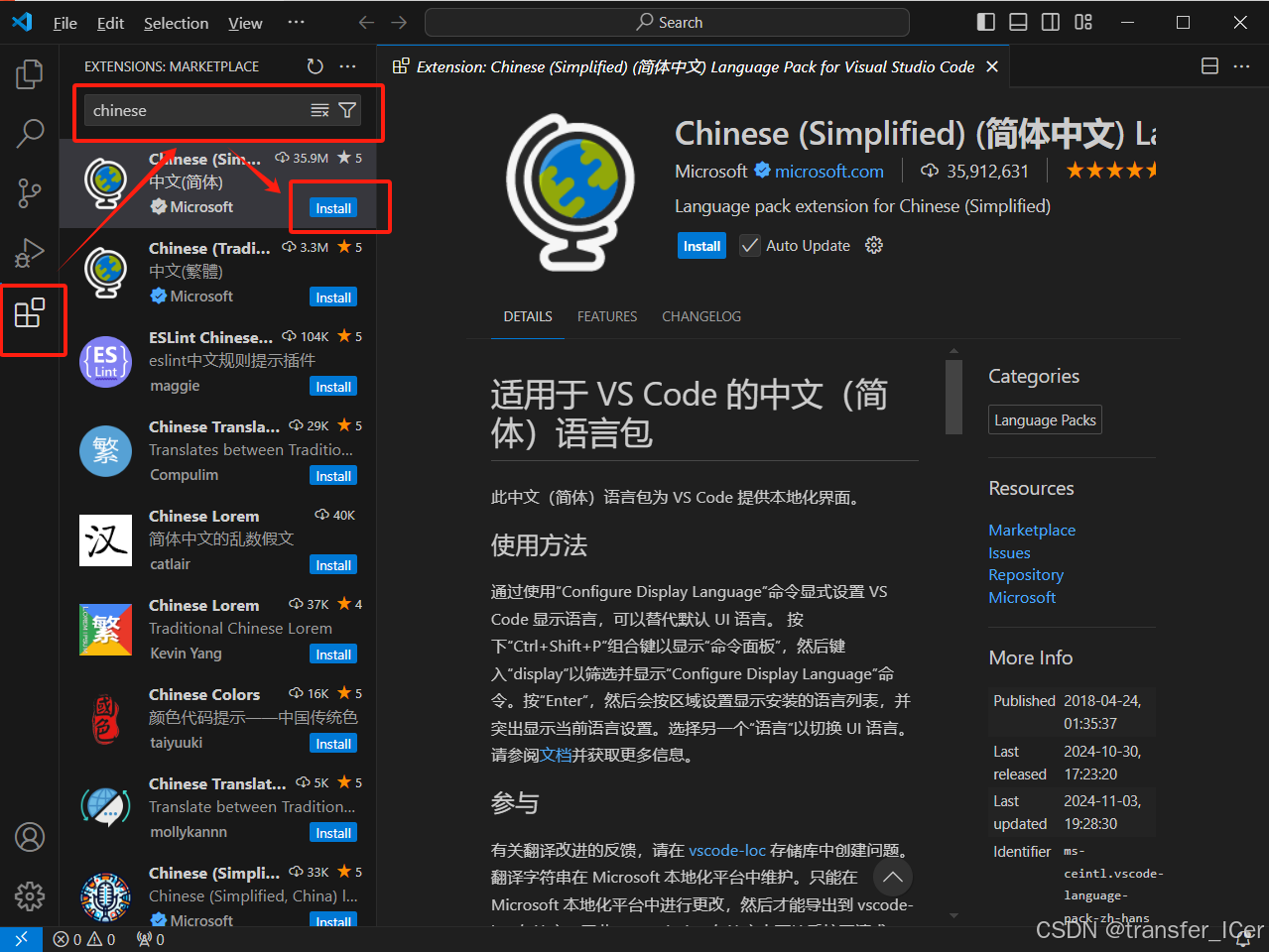Clear the extension search results icon
1269x952 pixels.
click(x=321, y=110)
